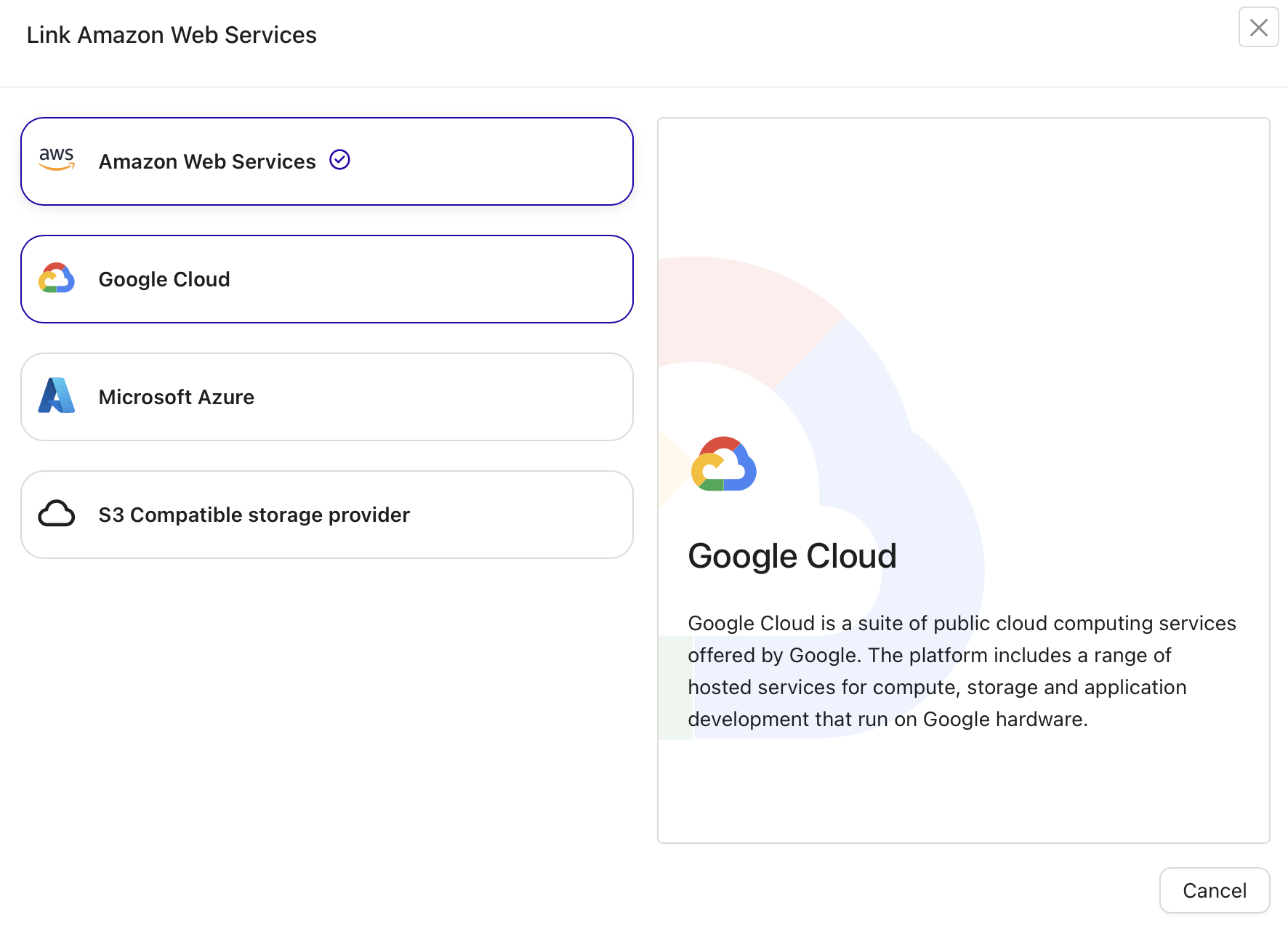Click the Google Cloud label text

164,278
